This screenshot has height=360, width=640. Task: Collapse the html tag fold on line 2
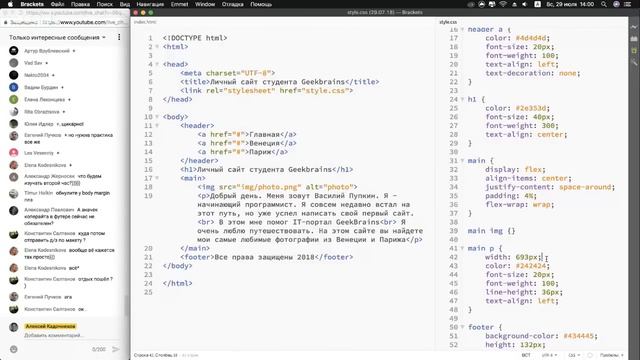click(157, 47)
